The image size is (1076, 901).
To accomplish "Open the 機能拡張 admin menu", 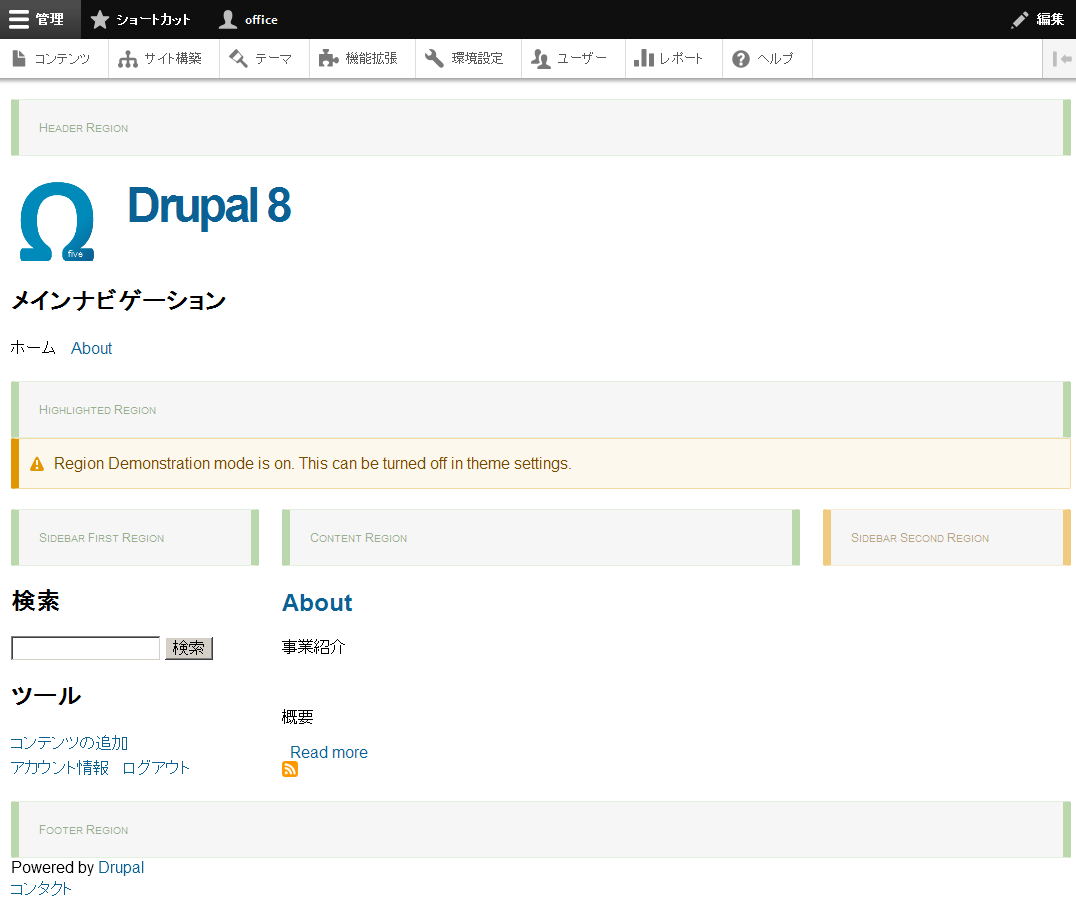I will [362, 59].
